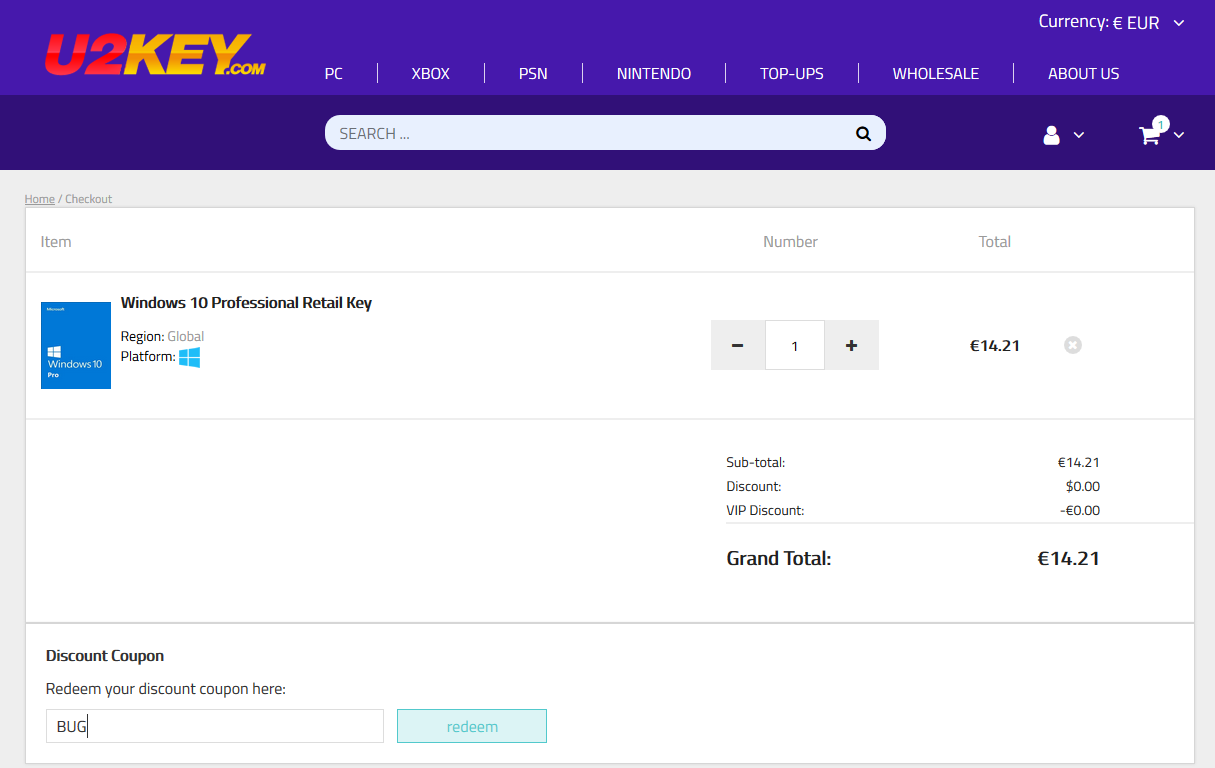
Task: Click the redeem coupon button
Action: (472, 726)
